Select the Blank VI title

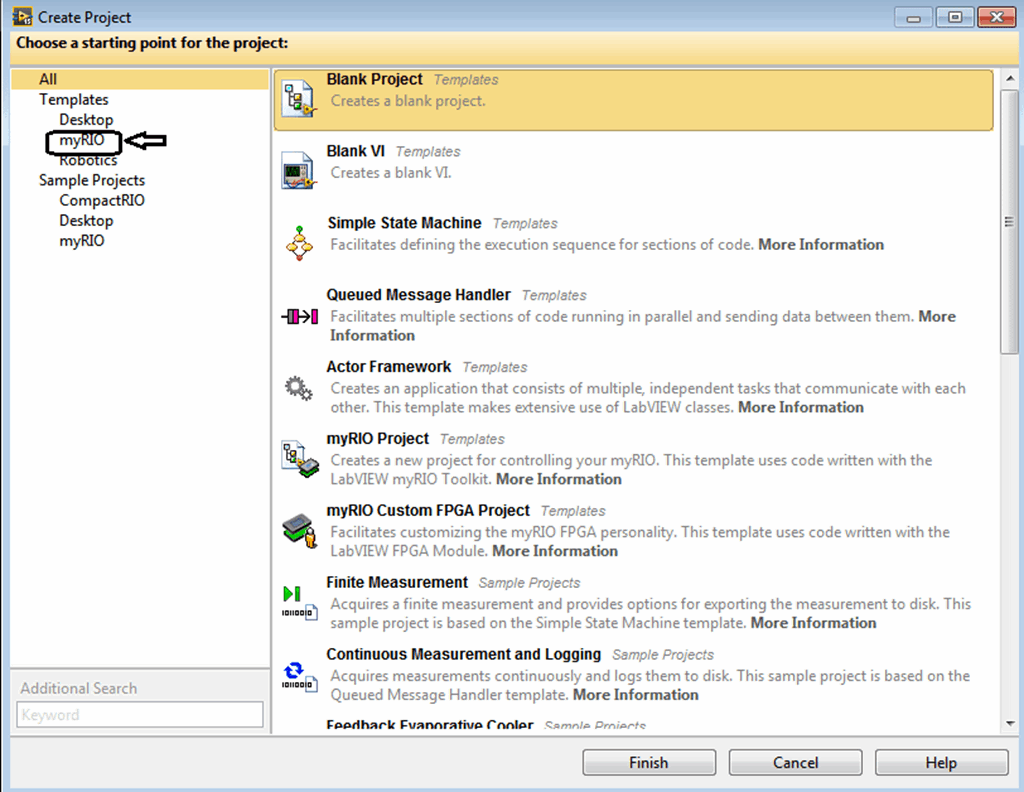pos(356,151)
